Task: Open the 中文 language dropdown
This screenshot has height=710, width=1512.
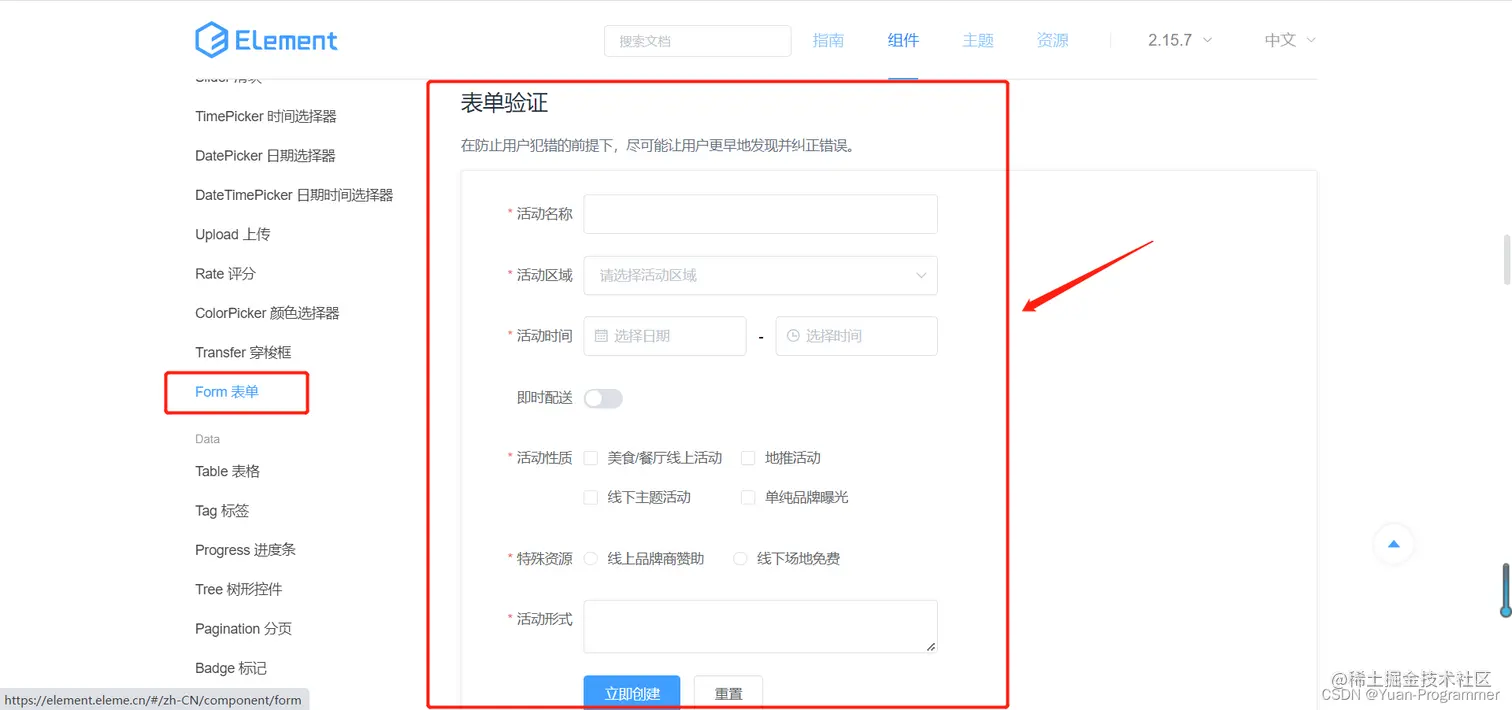Action: pyautogui.click(x=1288, y=40)
